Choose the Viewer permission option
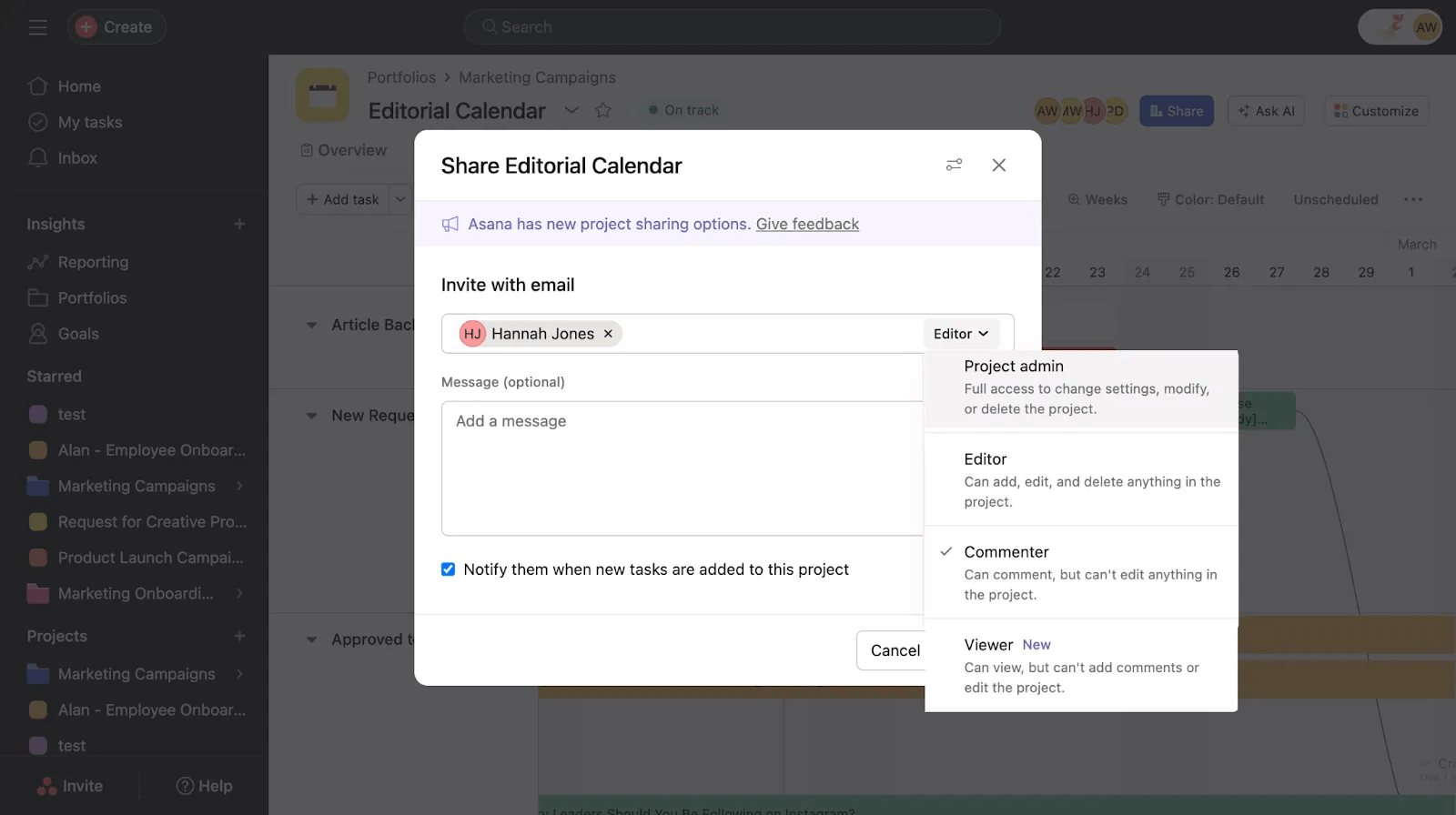This screenshot has height=815, width=1456. click(x=1080, y=666)
